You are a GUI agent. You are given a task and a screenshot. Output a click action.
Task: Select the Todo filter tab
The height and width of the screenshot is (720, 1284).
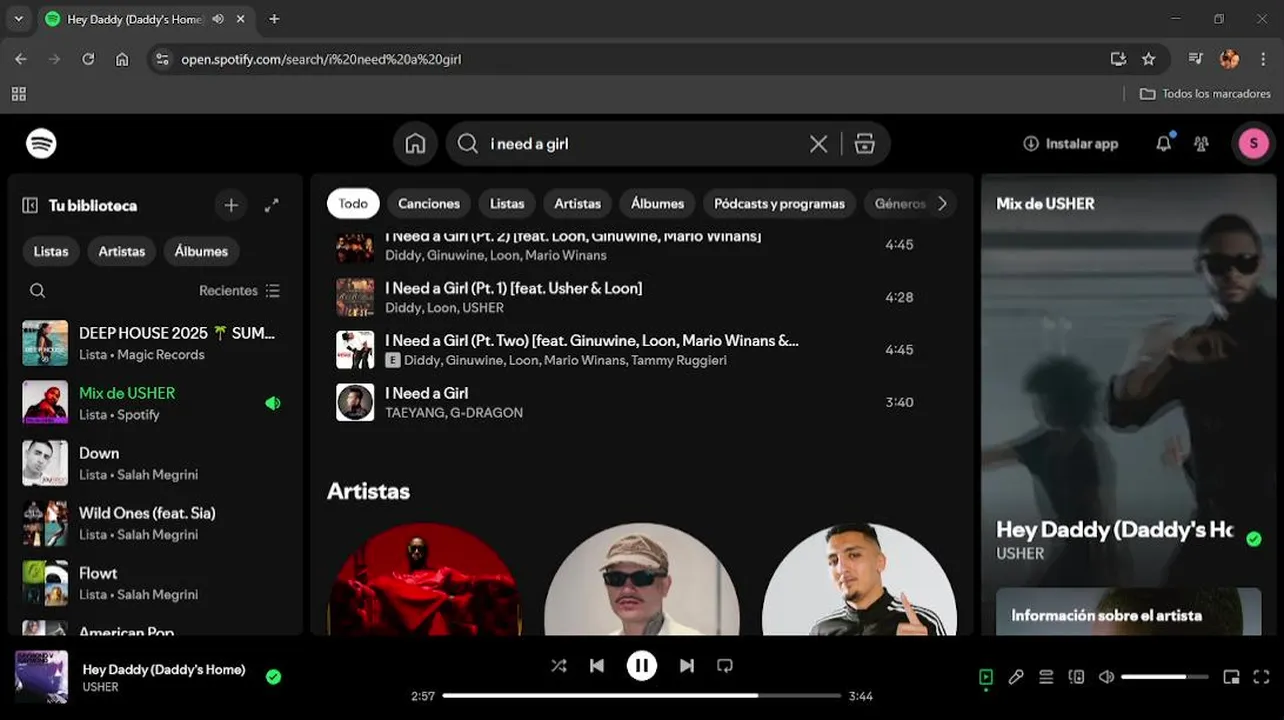353,203
